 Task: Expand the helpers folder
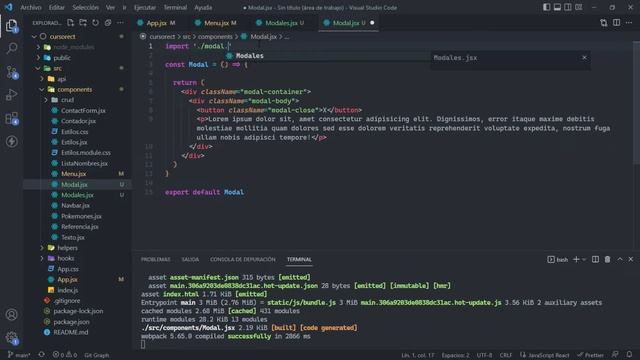tap(42, 248)
